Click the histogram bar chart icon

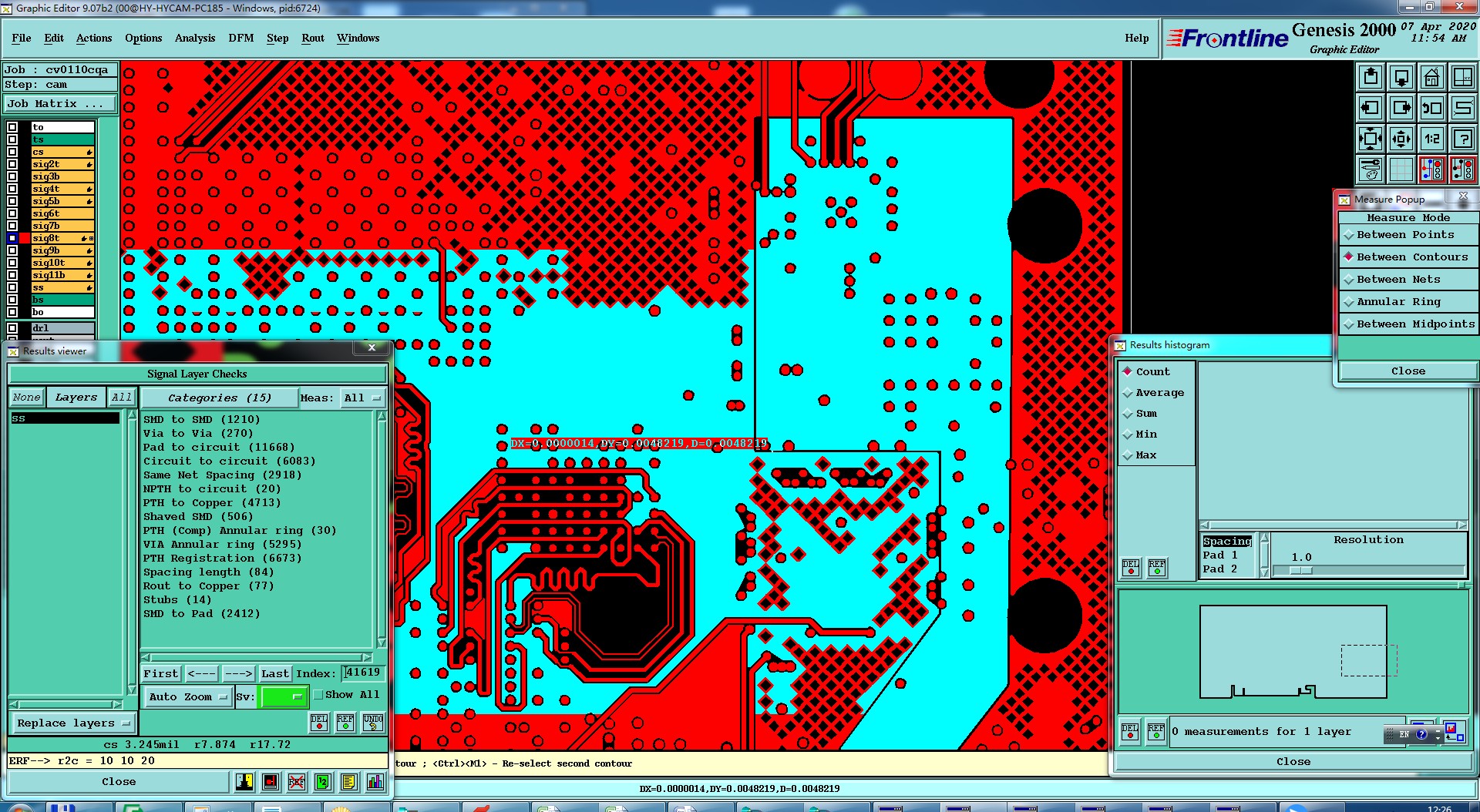pos(375,782)
